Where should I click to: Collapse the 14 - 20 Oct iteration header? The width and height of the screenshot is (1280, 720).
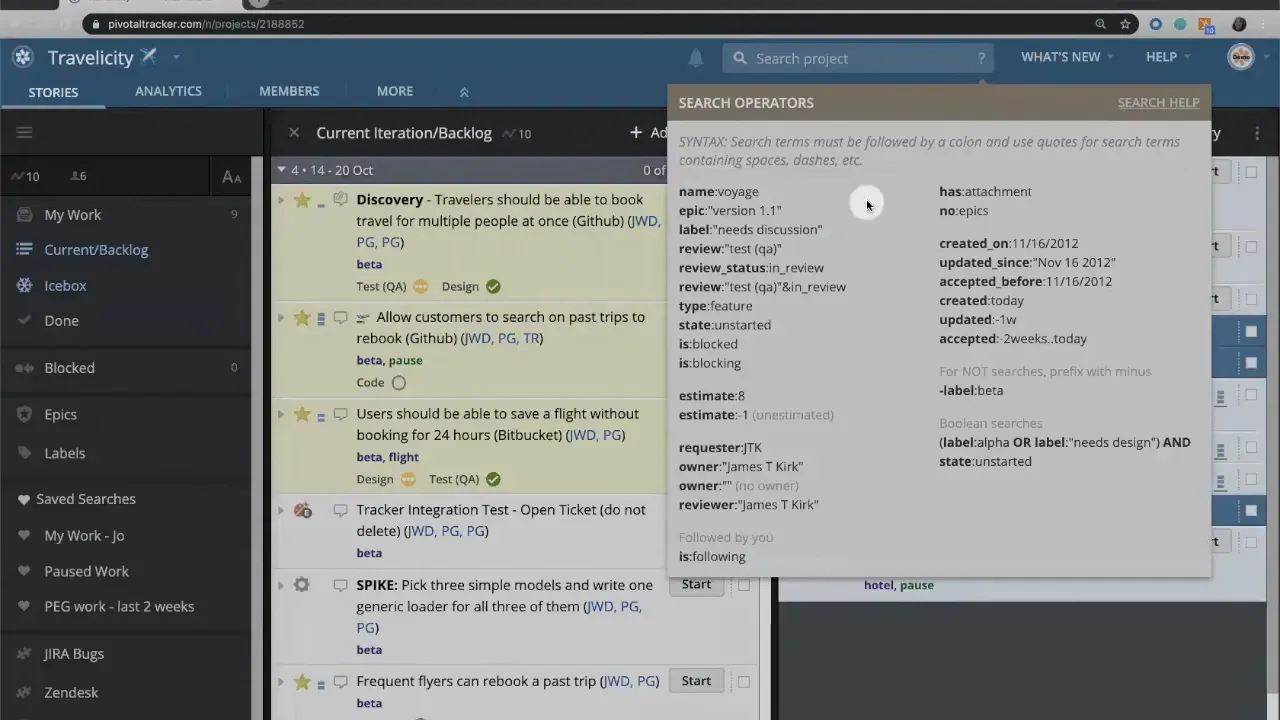coord(281,169)
